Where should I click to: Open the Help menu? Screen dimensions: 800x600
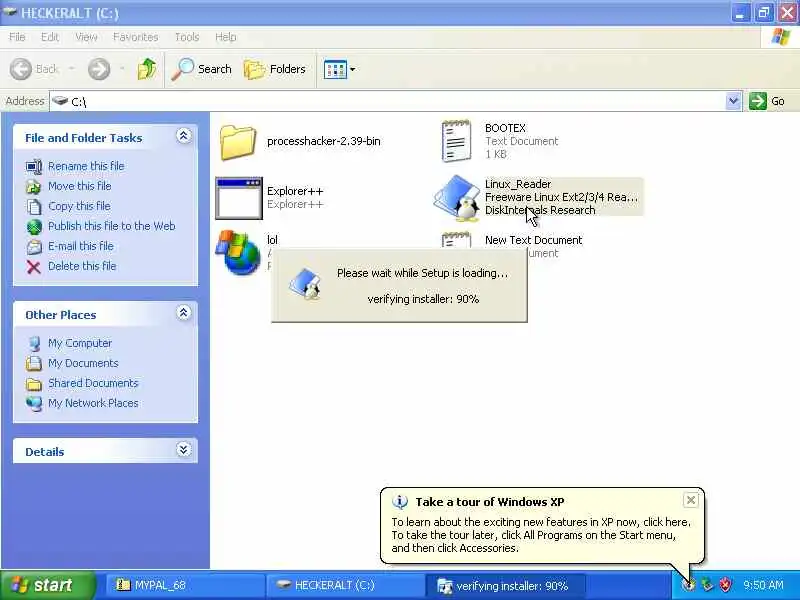[x=225, y=37]
